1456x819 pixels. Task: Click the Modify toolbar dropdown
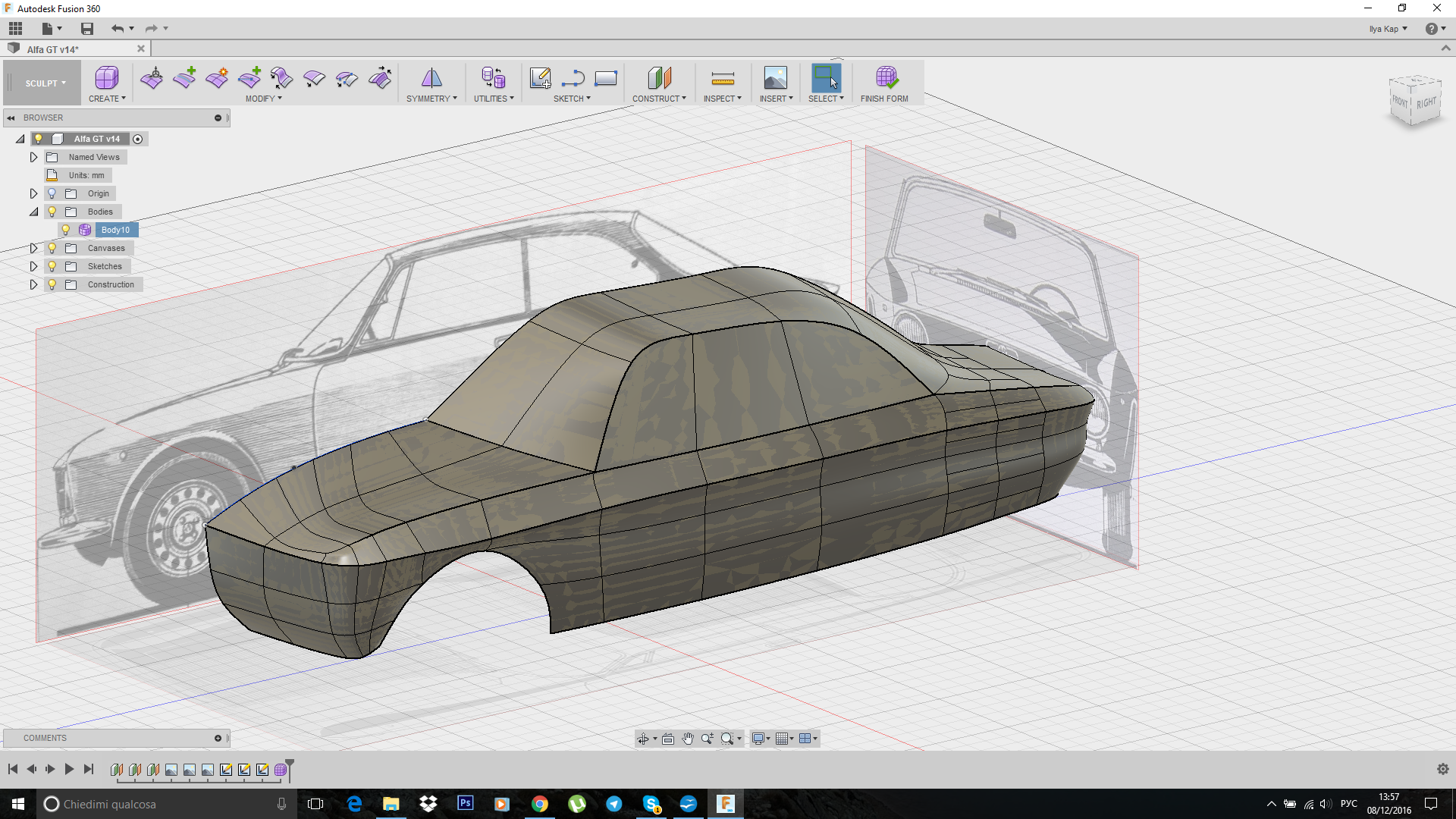point(264,98)
